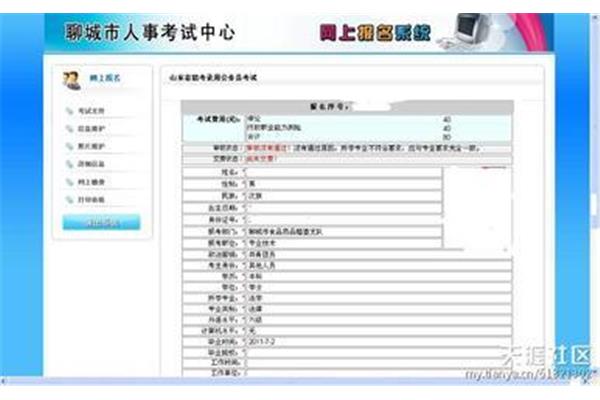Click the empty 工作单位 field
Viewport: 600px width, 400px height.
[378, 372]
